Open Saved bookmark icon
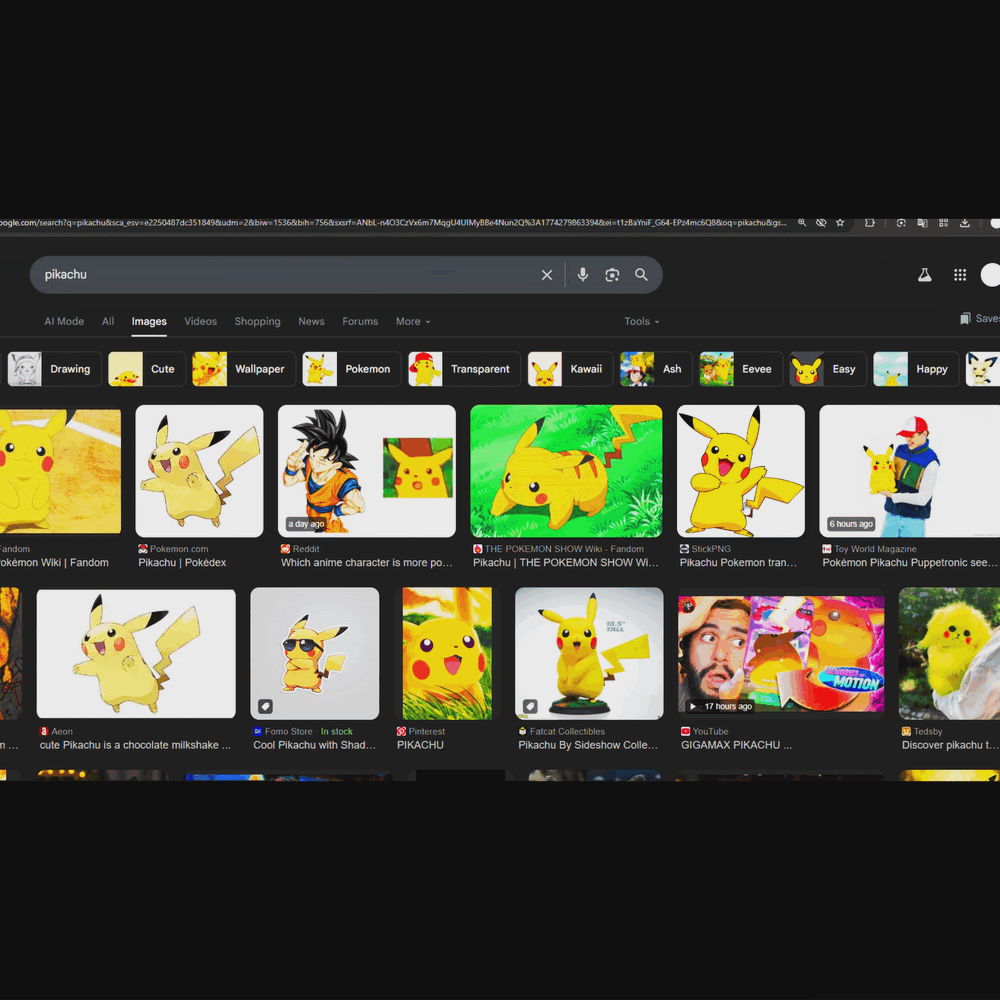Image resolution: width=1000 pixels, height=1000 pixels. 965,318
